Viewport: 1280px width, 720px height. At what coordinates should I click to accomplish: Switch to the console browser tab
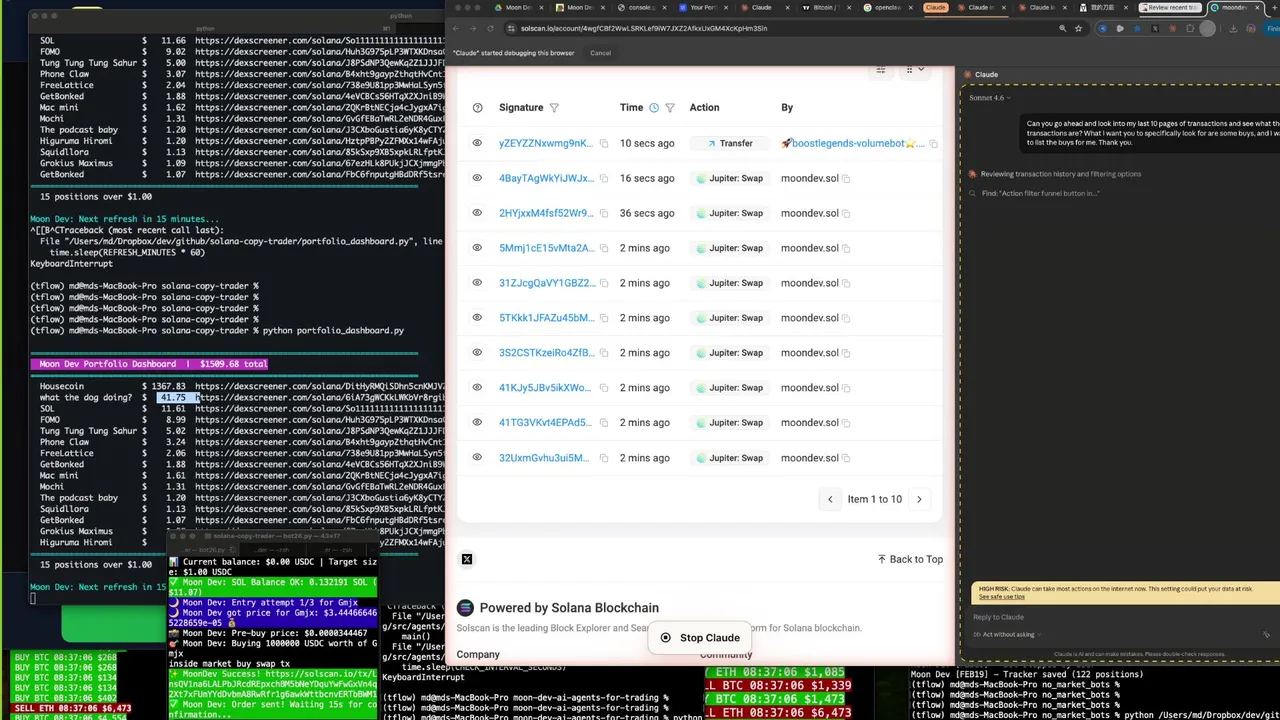(642, 7)
